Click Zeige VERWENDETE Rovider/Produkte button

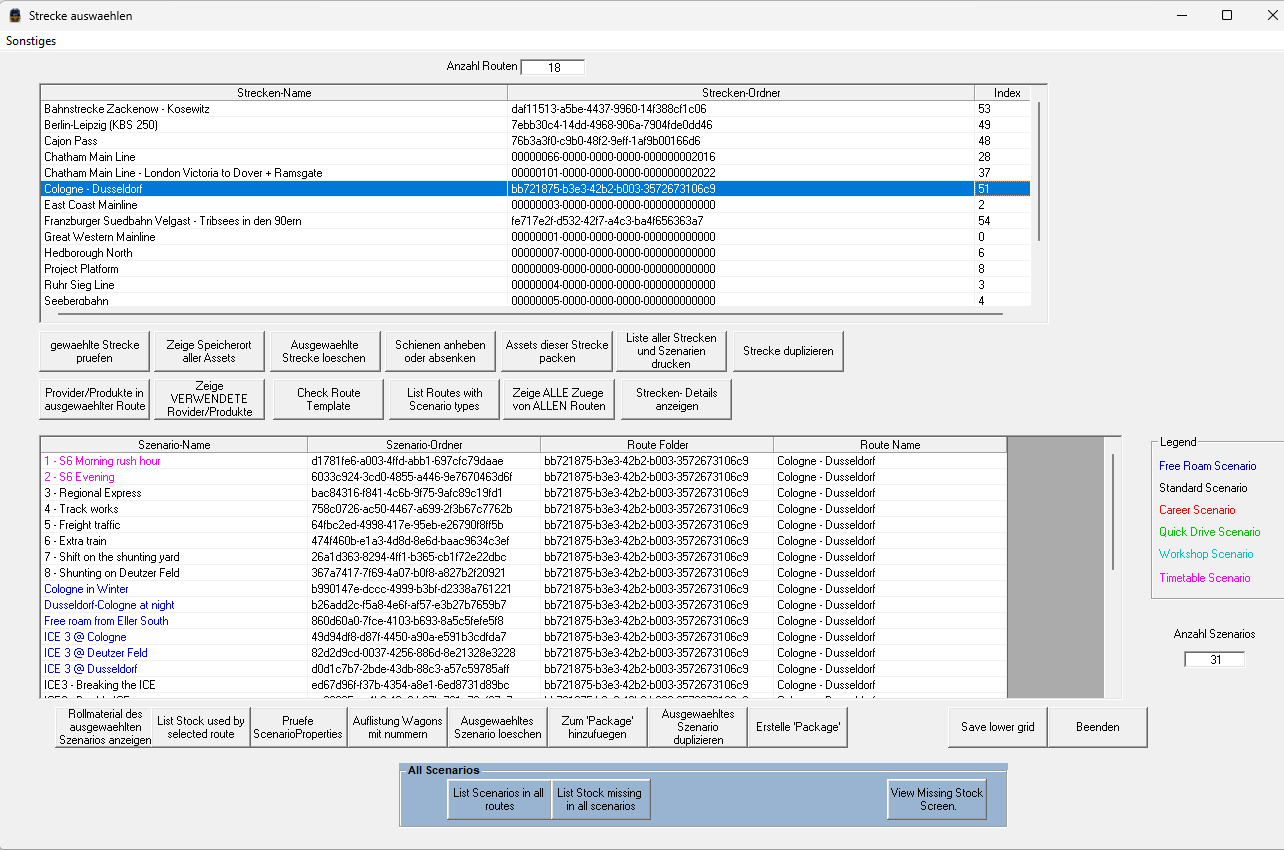(x=209, y=399)
